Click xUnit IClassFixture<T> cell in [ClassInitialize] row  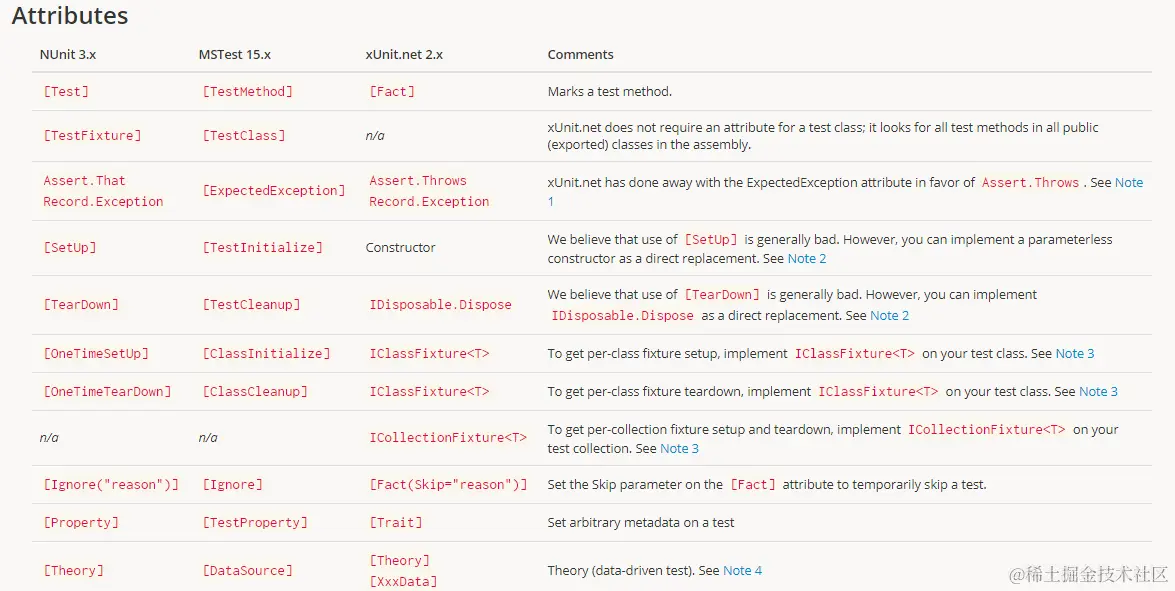click(429, 354)
